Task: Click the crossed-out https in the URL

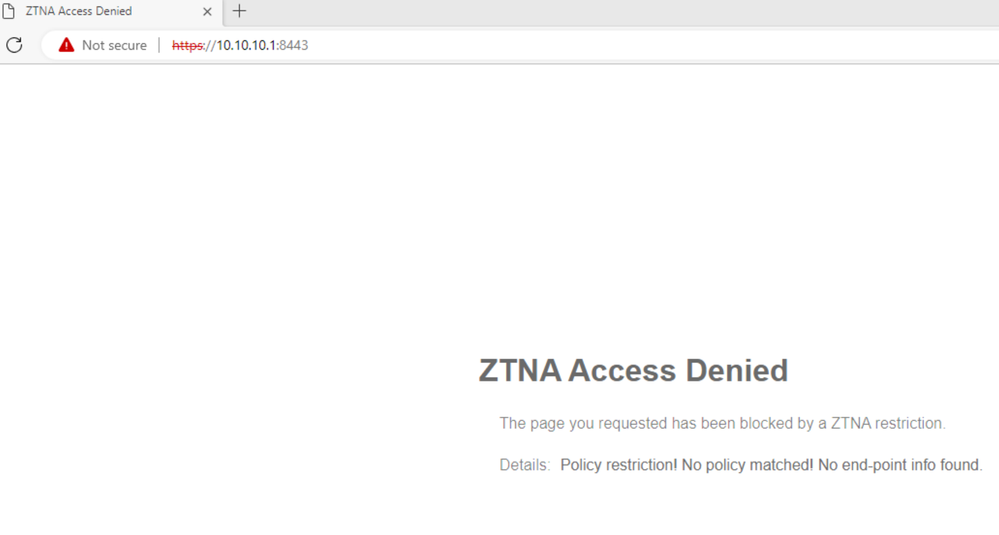Action: pos(186,45)
